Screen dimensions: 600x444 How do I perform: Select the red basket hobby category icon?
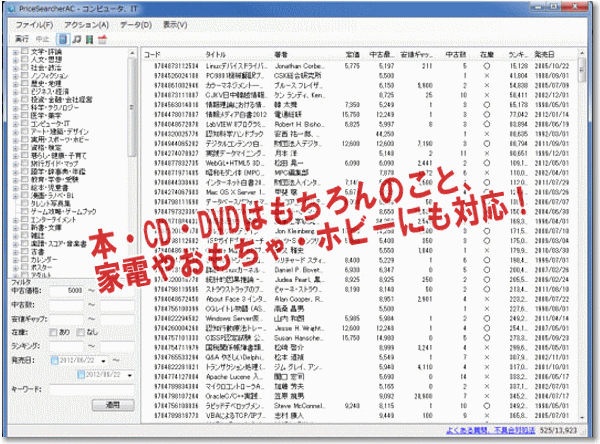102,39
